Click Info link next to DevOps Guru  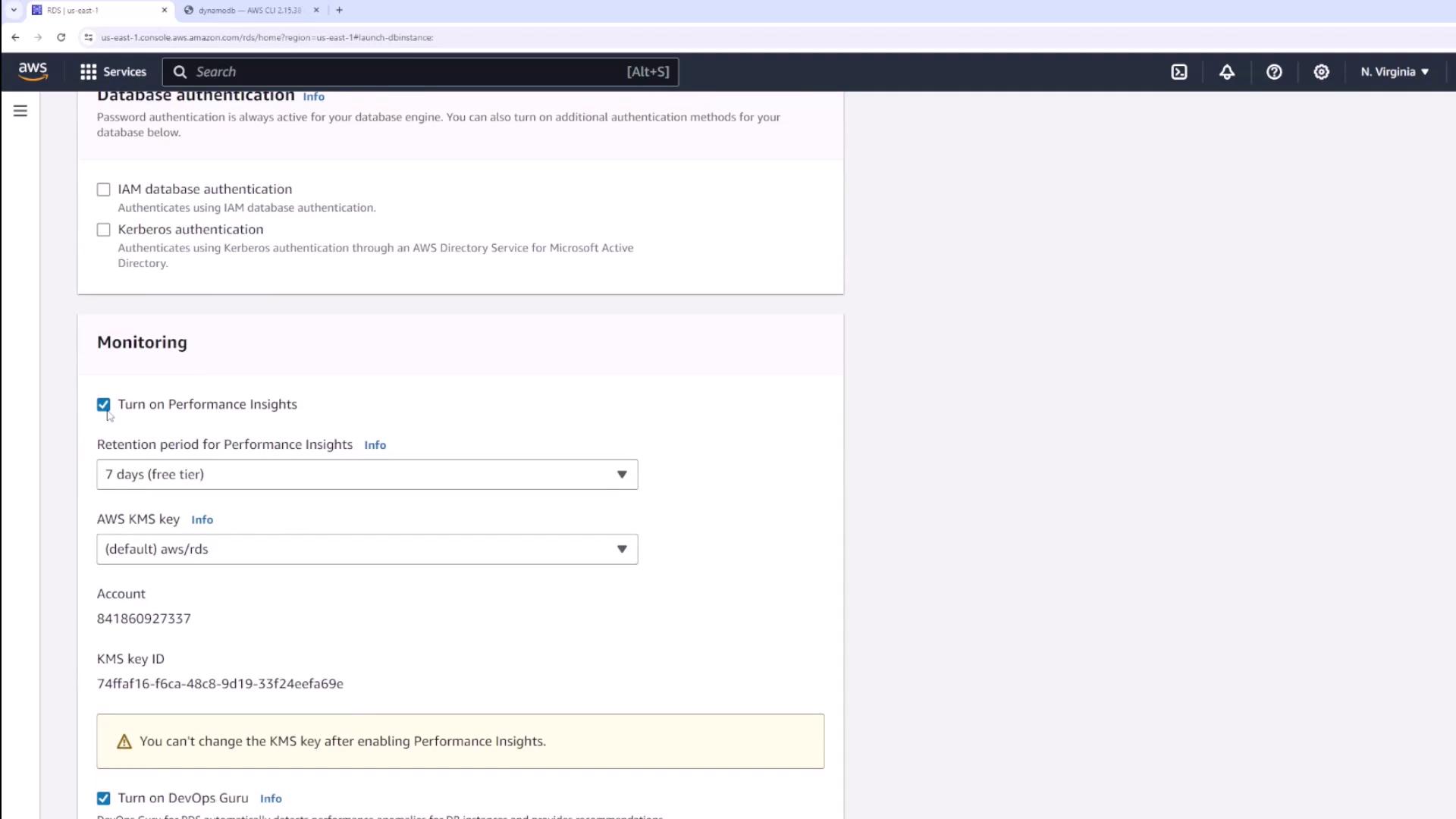pos(271,799)
